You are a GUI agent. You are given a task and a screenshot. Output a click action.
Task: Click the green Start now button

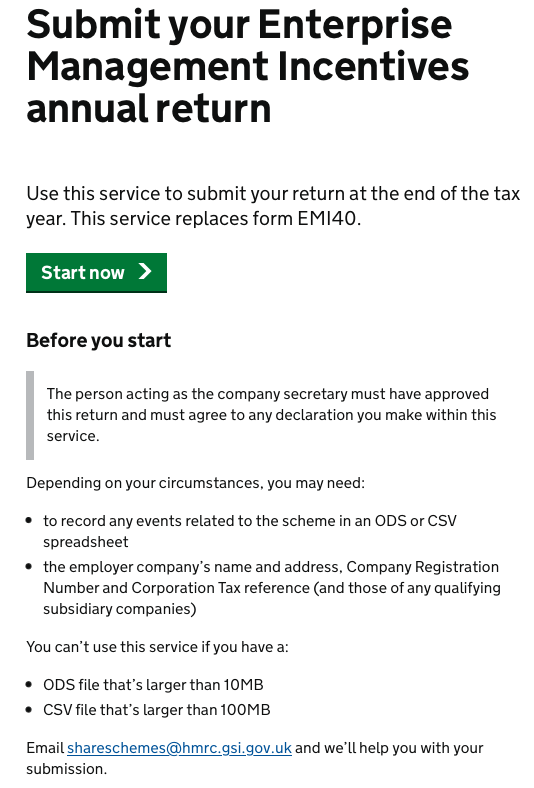96,272
